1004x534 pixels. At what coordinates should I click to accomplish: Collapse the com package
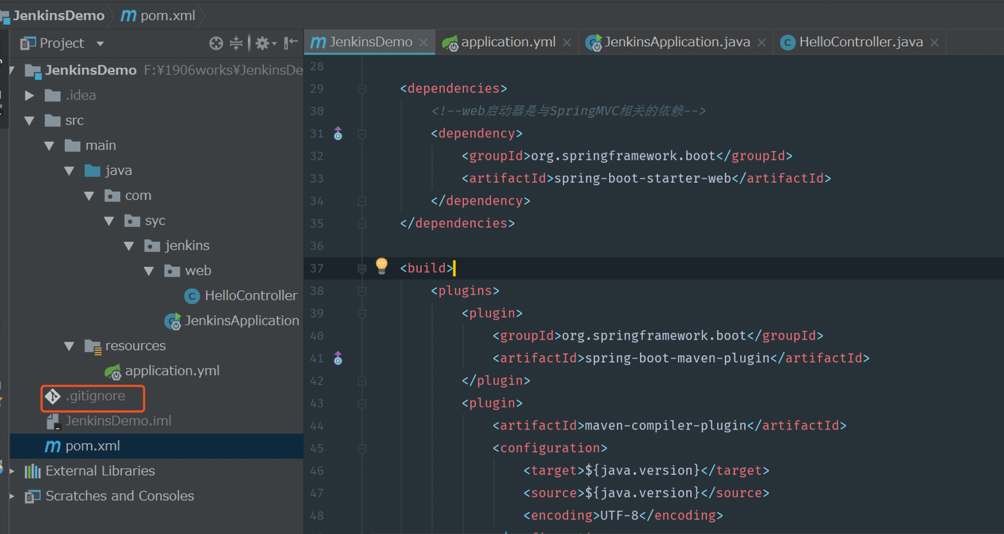89,196
